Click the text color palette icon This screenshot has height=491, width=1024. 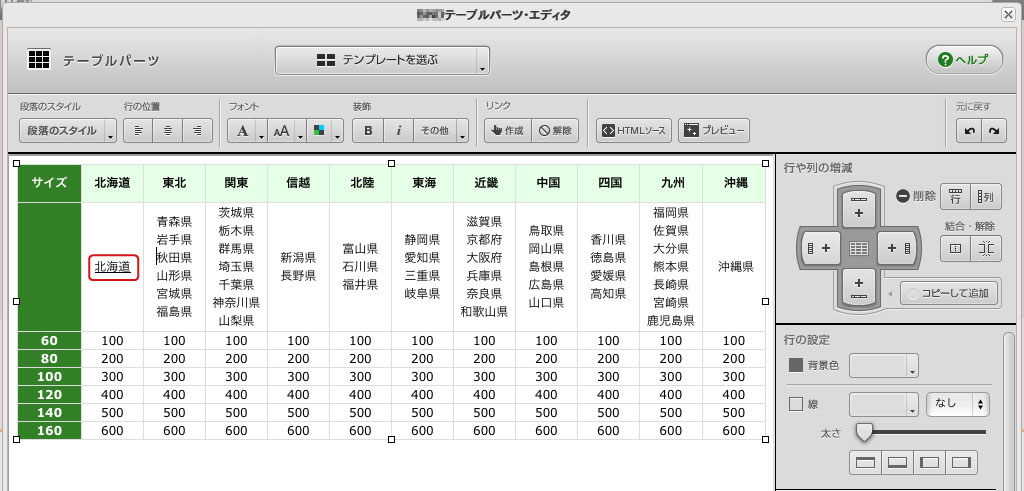319,131
